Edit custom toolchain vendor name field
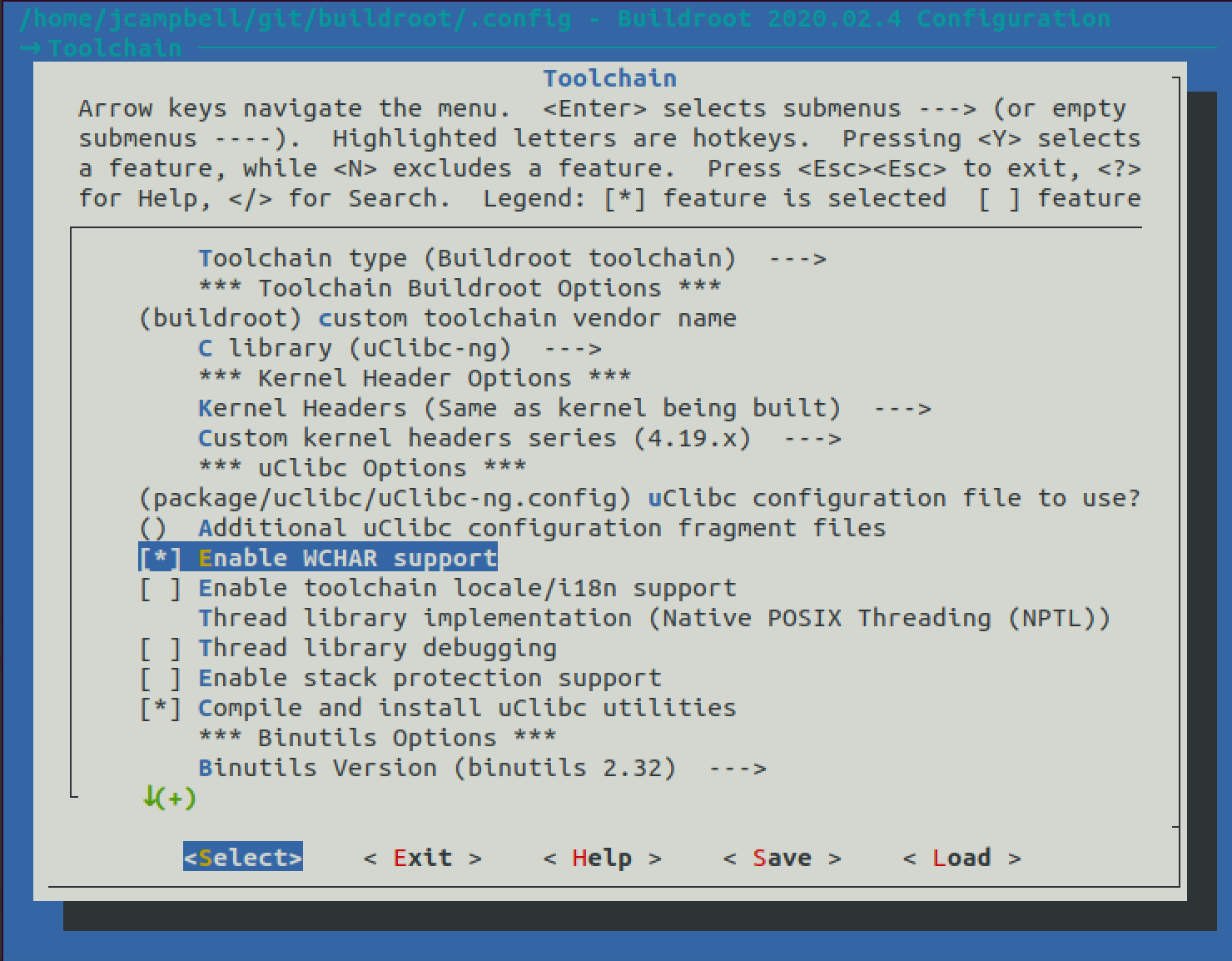 pyautogui.click(x=438, y=318)
